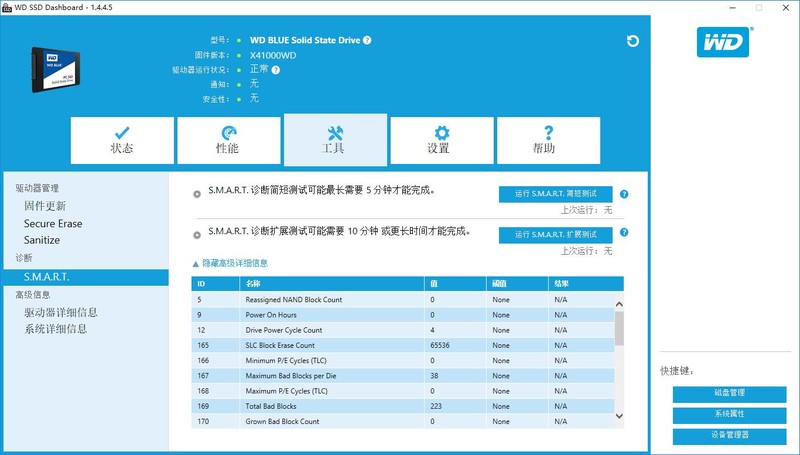Click Drive Power Cycle Count row

coord(403,330)
